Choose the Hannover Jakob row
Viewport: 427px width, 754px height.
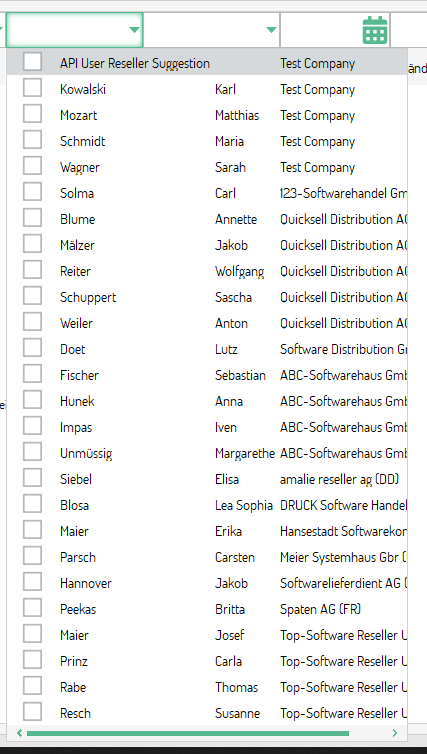pos(207,583)
